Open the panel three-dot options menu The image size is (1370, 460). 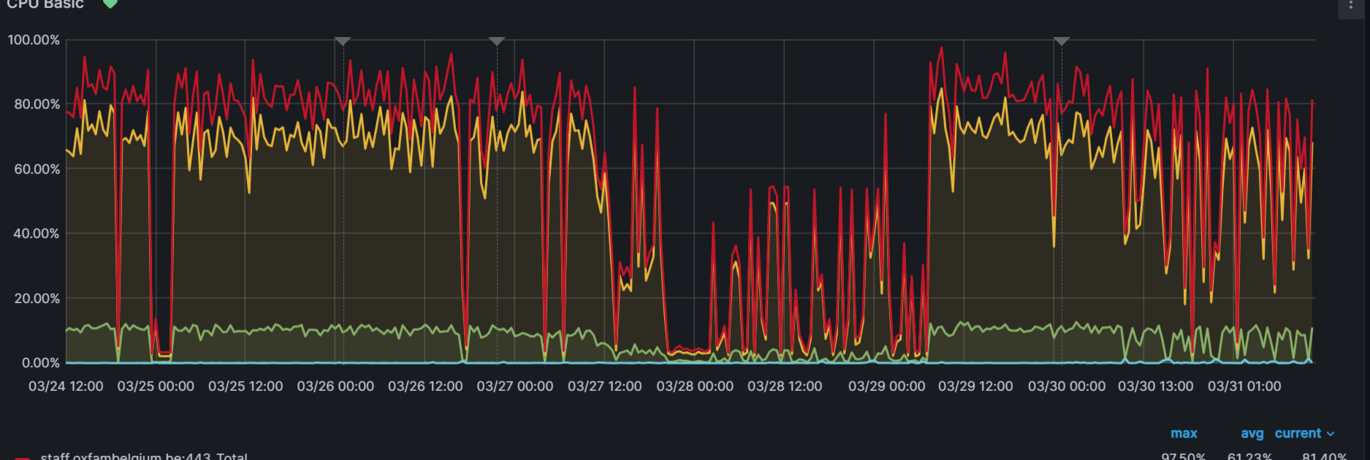[1352, 5]
